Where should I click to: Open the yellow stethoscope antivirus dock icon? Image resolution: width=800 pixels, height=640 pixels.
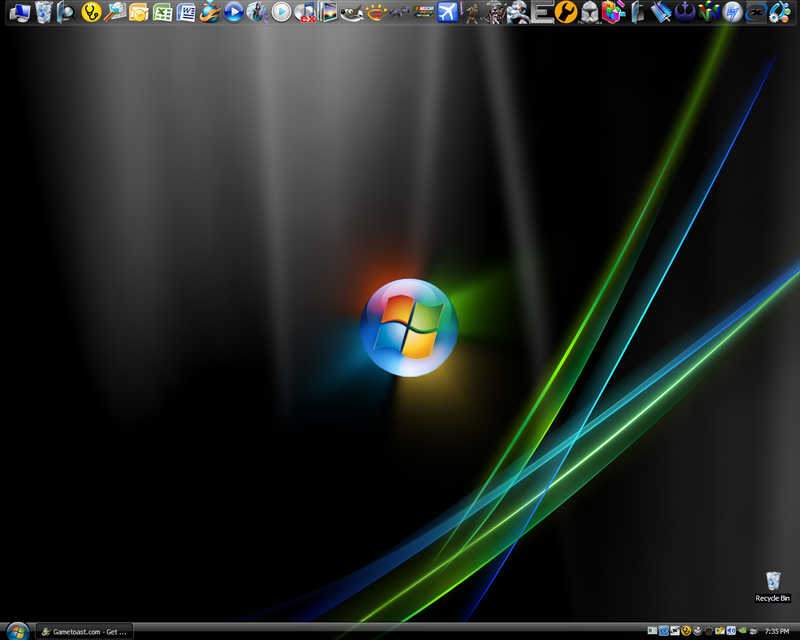click(x=91, y=12)
